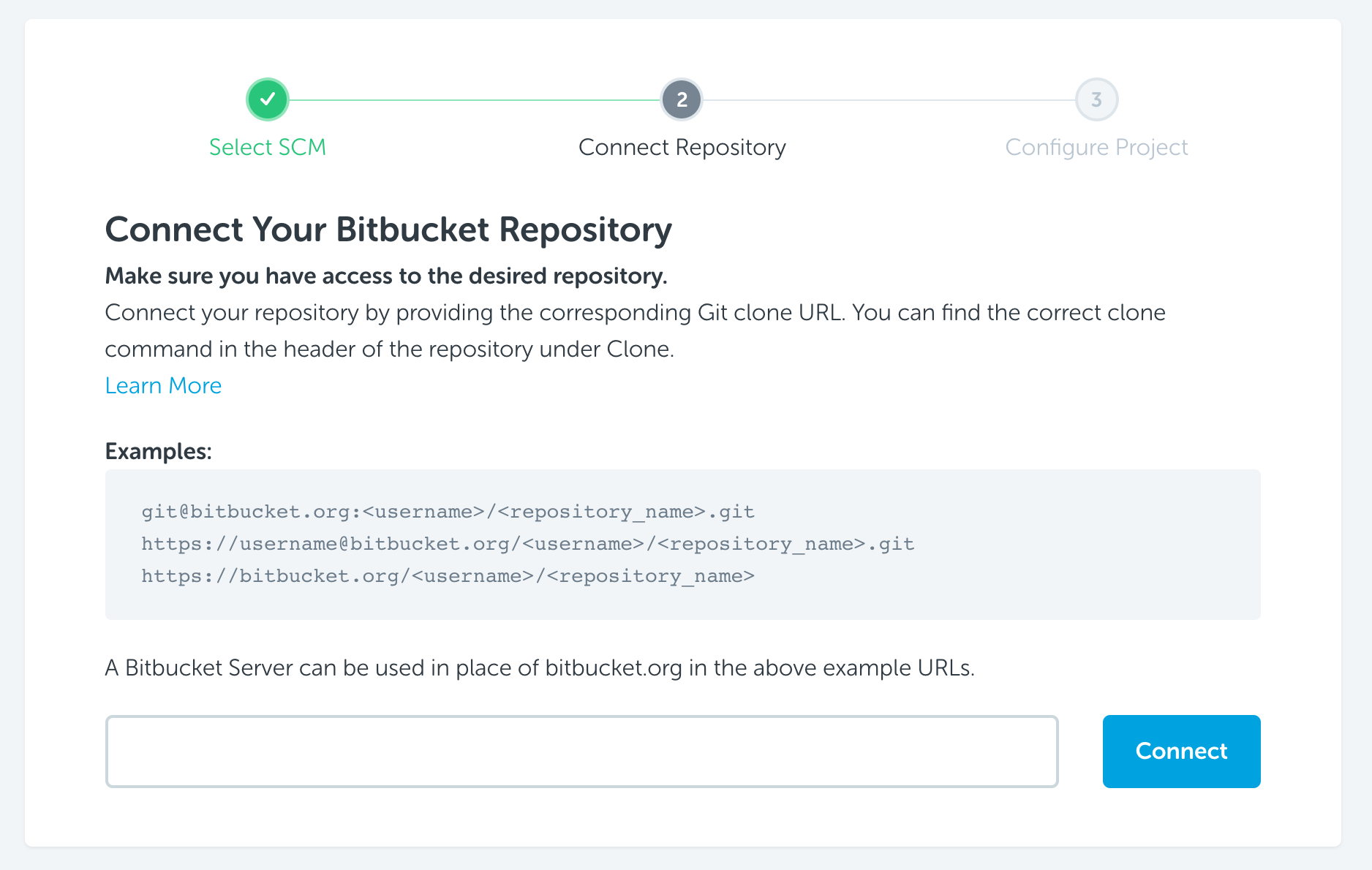Click the 'Make sure you have access' text

coord(386,276)
